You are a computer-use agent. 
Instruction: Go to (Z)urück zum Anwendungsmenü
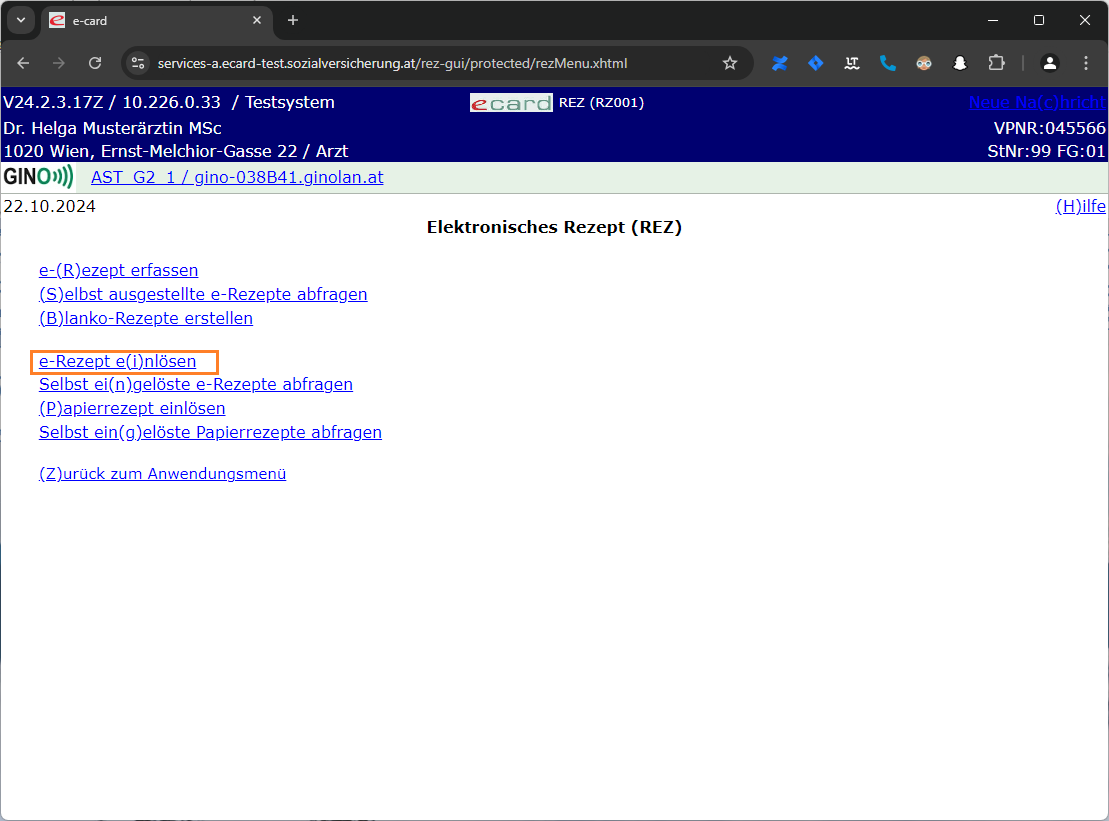point(162,474)
